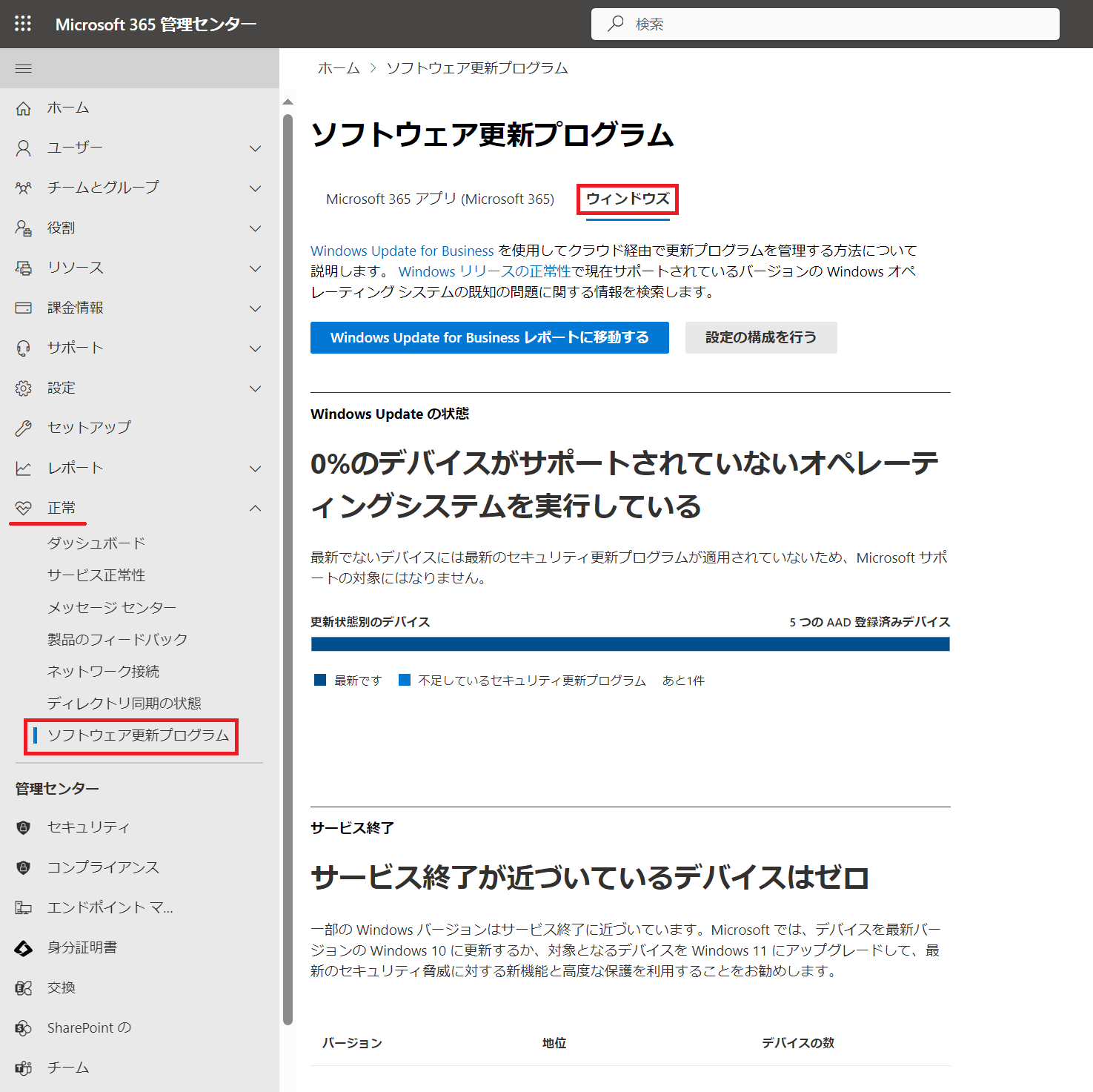Image resolution: width=1093 pixels, height=1092 pixels.
Task: Open メッセージ センター in sidebar
Action: coord(112,607)
